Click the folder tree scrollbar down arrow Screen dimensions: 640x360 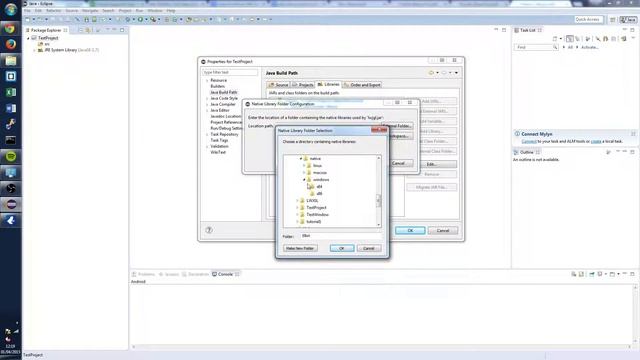tap(378, 224)
